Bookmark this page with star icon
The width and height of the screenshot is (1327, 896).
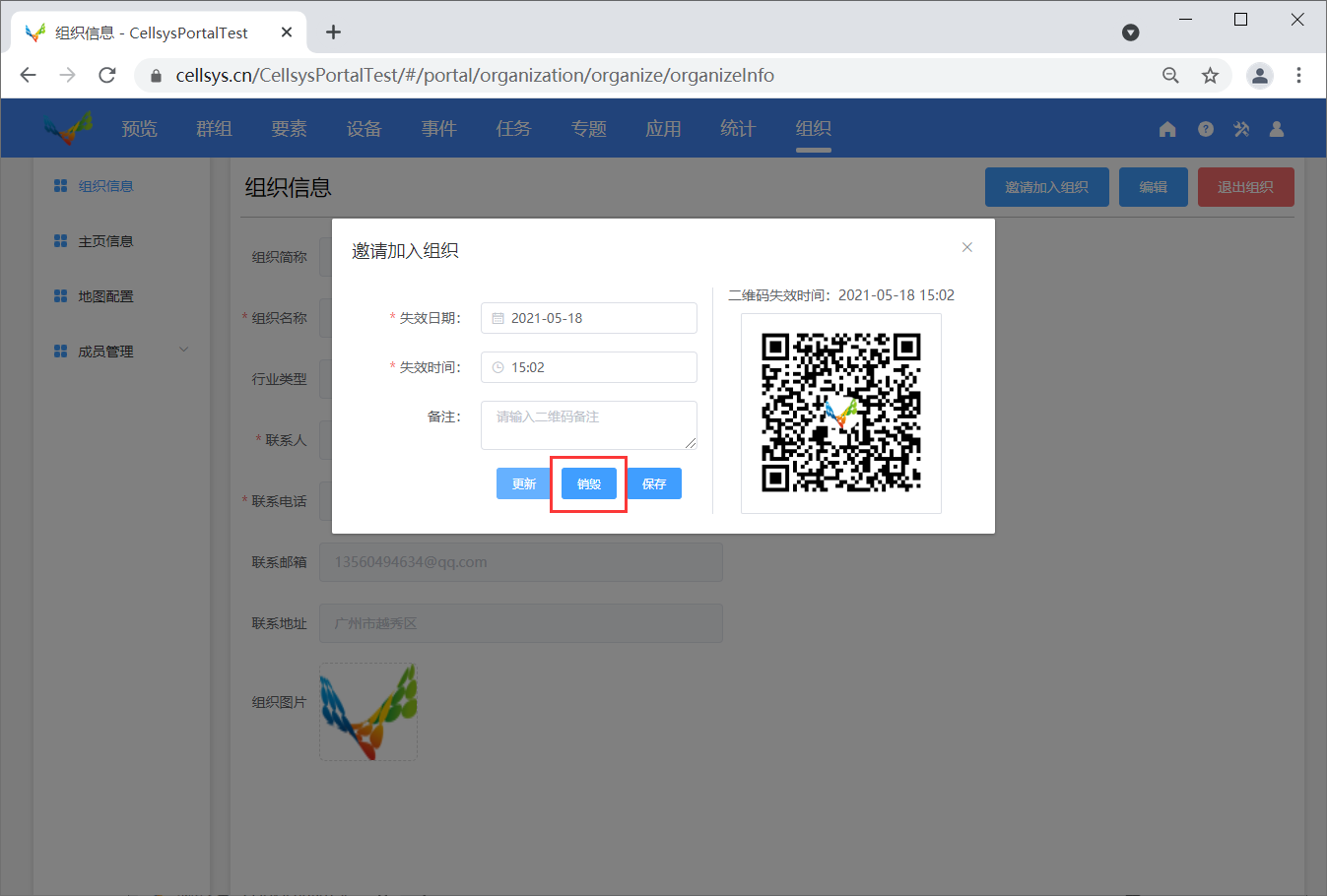[1210, 75]
